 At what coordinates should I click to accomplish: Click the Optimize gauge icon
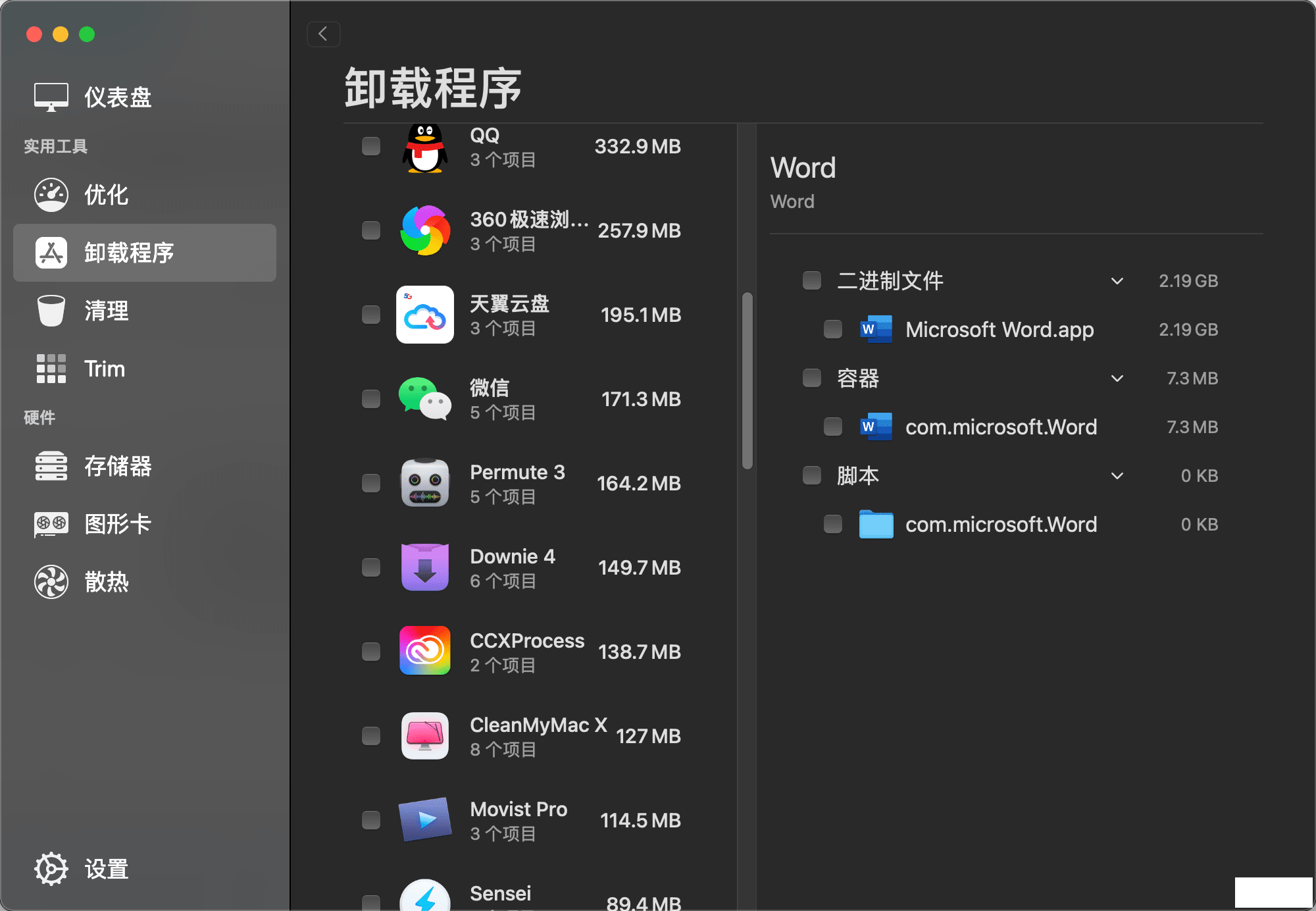(x=51, y=195)
